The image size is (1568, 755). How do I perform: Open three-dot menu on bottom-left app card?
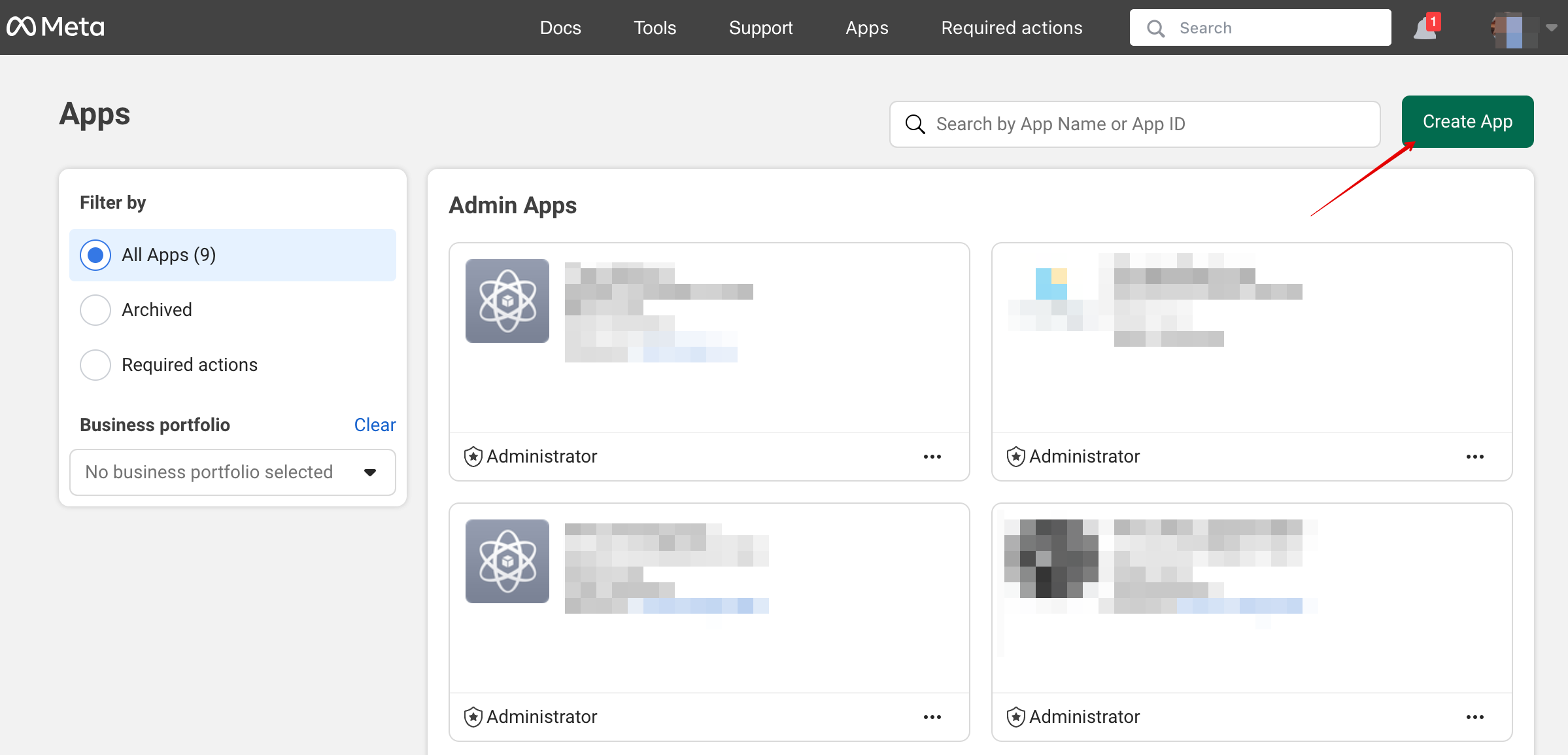coord(932,717)
